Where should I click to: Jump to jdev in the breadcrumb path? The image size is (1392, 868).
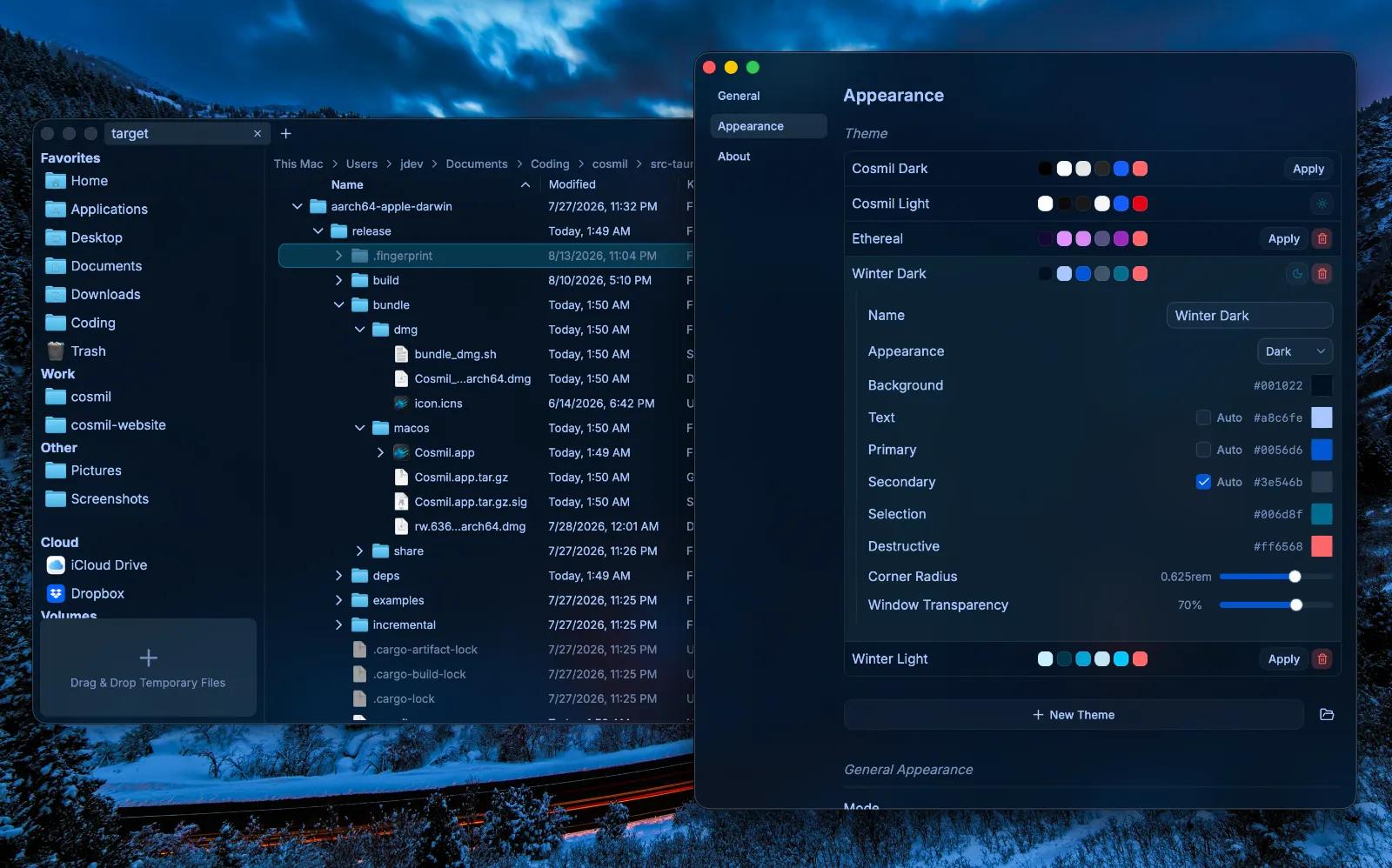tap(412, 164)
